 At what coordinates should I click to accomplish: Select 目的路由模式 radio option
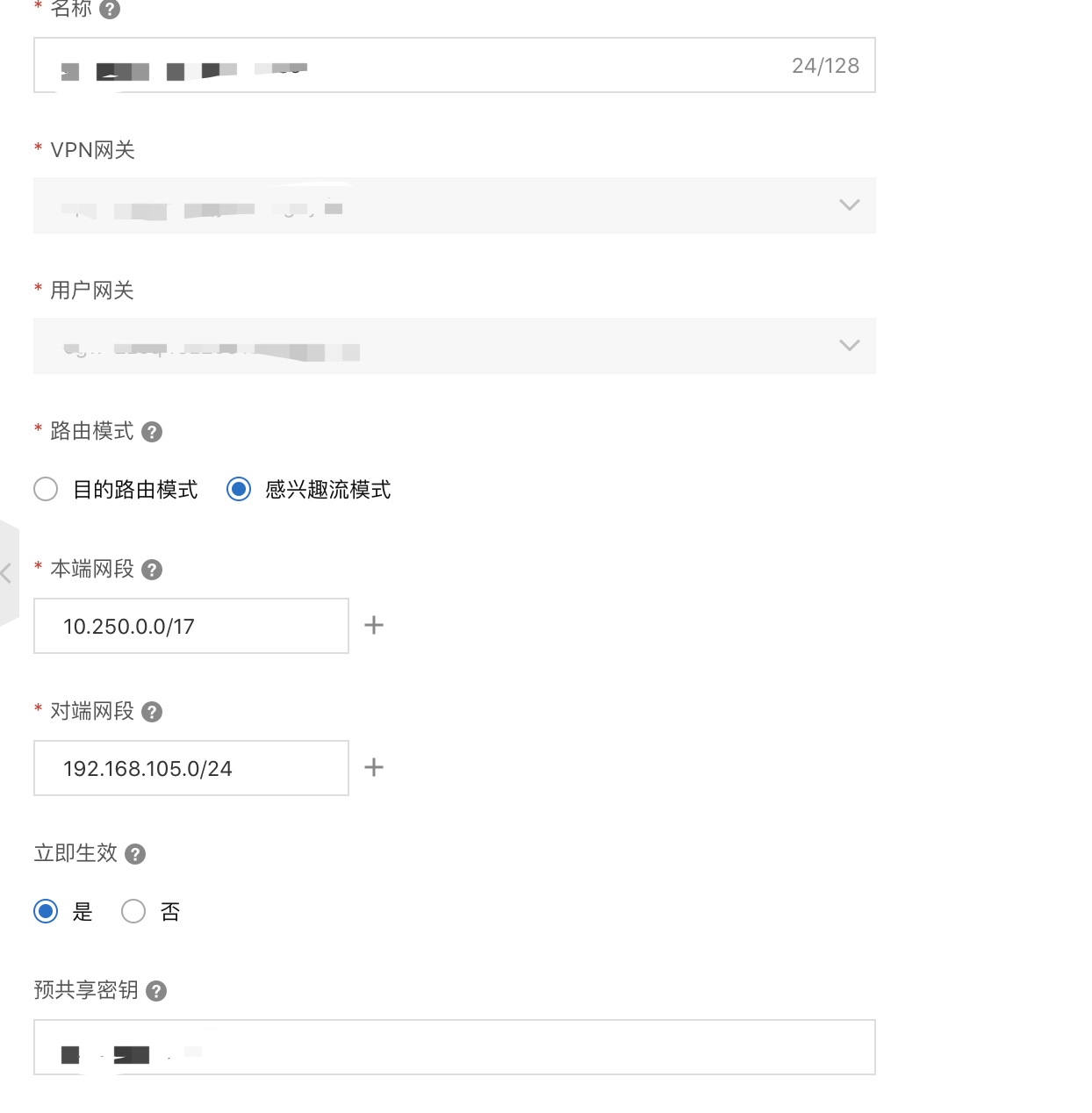tap(46, 489)
